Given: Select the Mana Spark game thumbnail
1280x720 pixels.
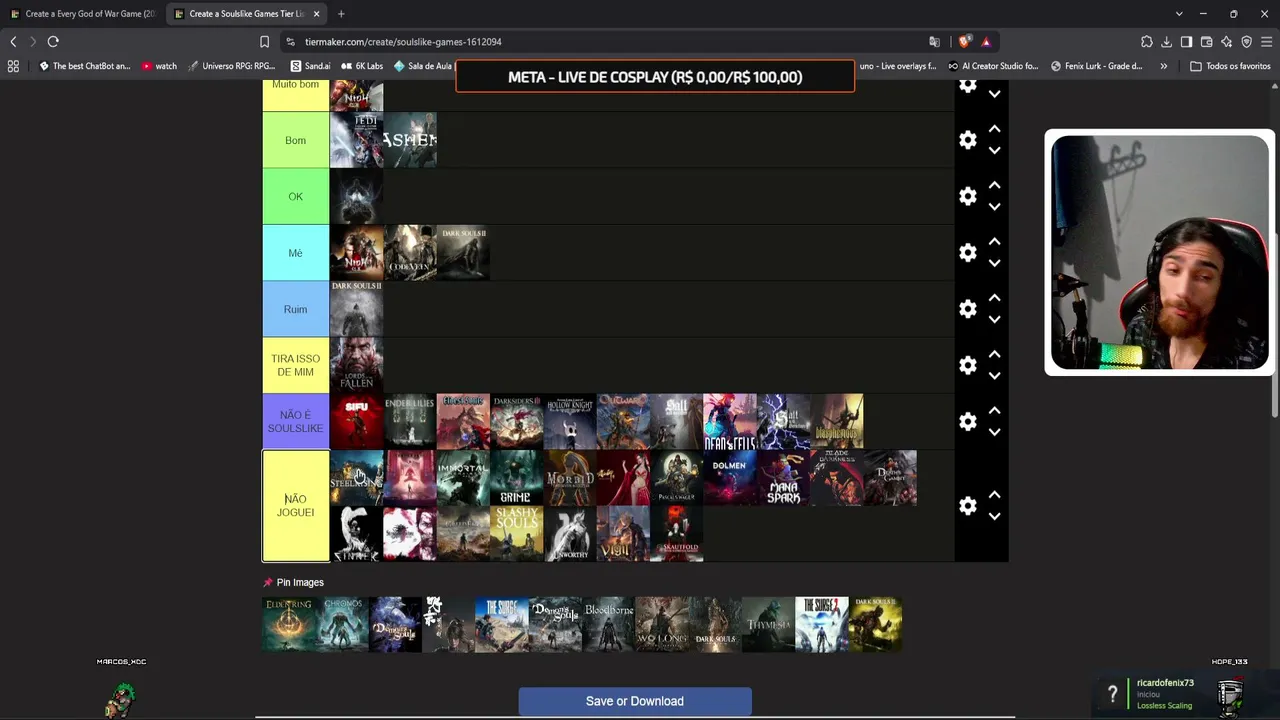Looking at the screenshot, I should click(783, 478).
